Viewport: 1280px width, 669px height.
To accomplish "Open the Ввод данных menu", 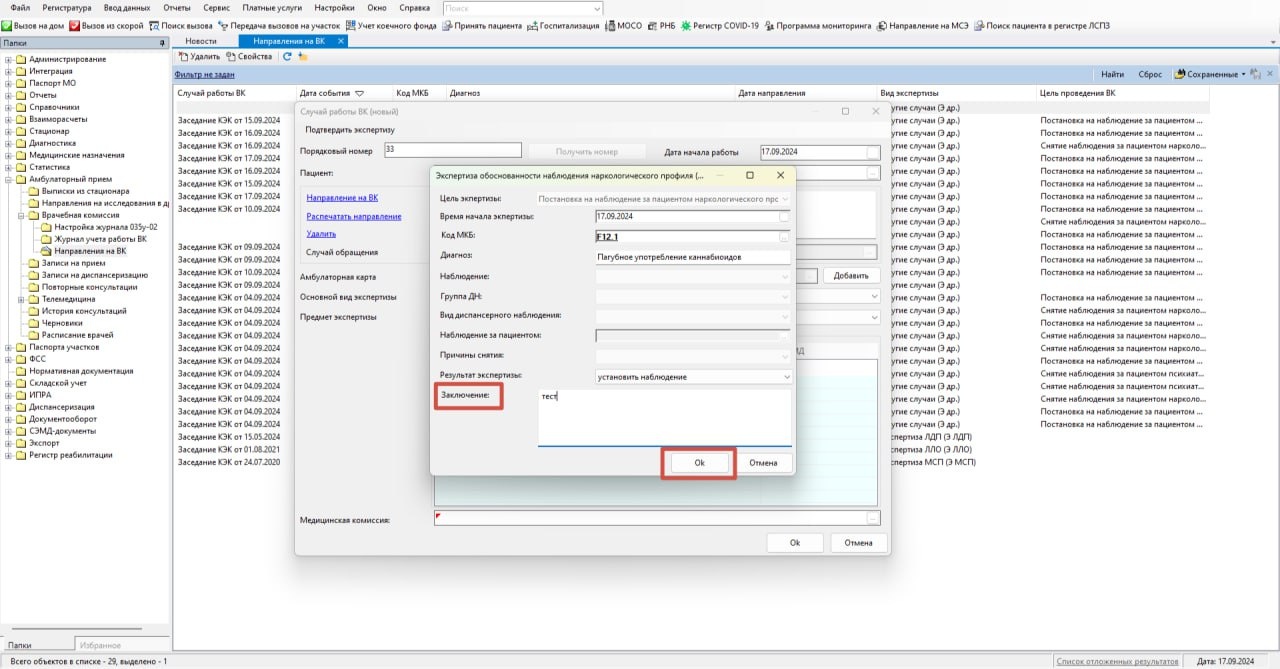I will 127,7.
